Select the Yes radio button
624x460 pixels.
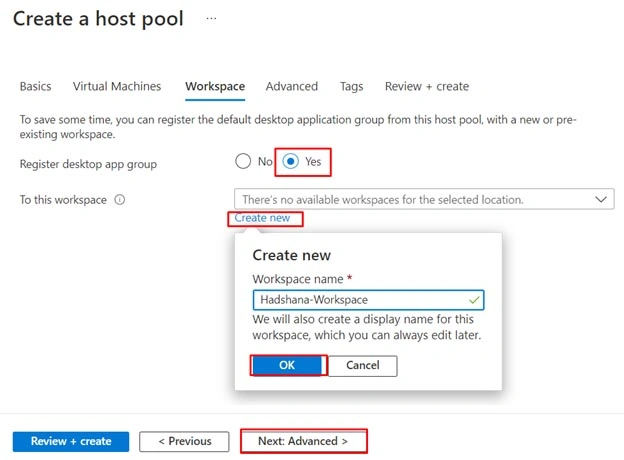tap(291, 162)
